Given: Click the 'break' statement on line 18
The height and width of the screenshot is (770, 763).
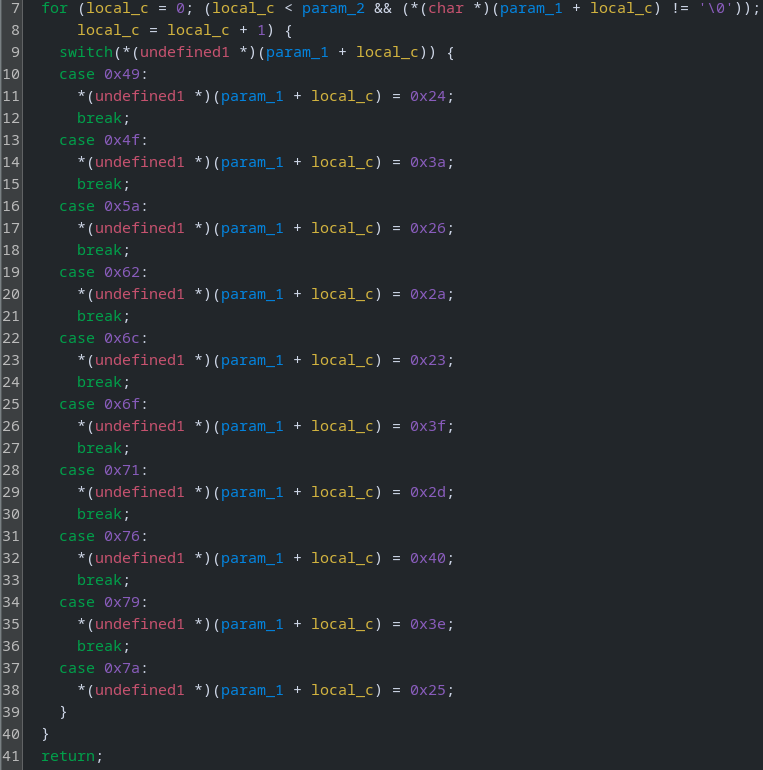Looking at the screenshot, I should click(x=99, y=250).
